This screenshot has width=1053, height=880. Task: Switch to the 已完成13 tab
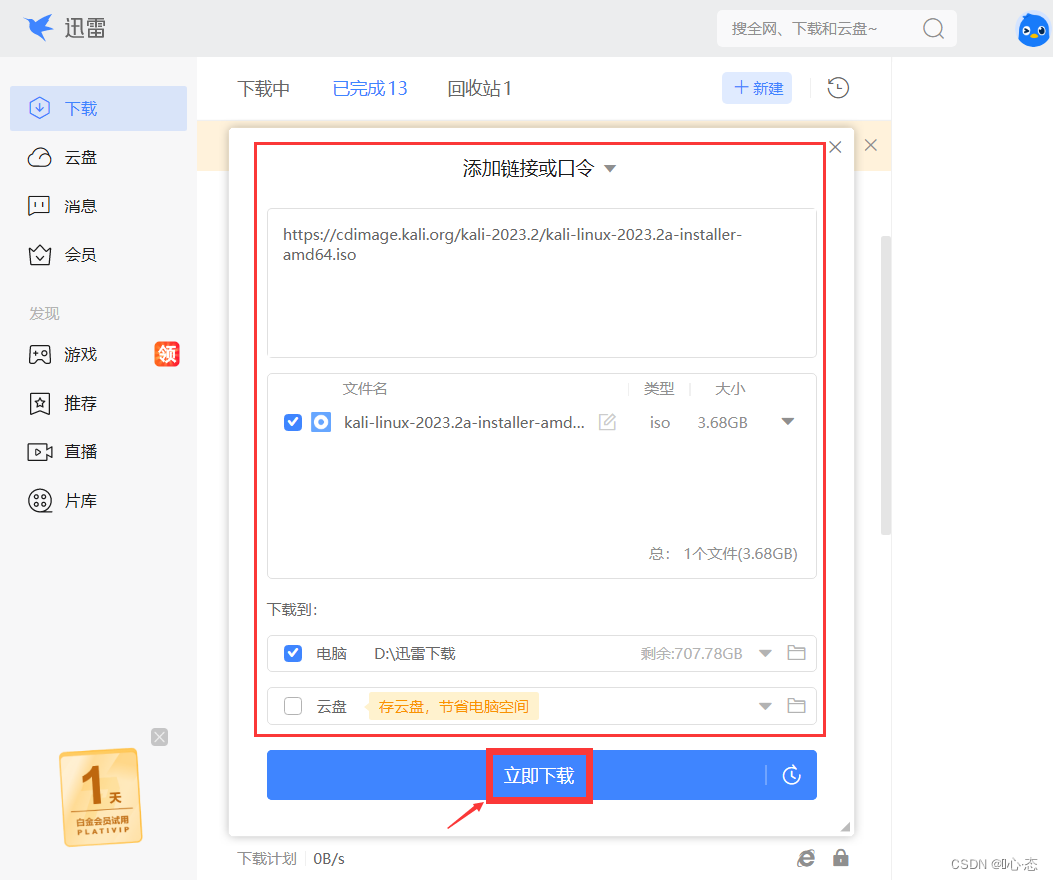click(x=370, y=88)
